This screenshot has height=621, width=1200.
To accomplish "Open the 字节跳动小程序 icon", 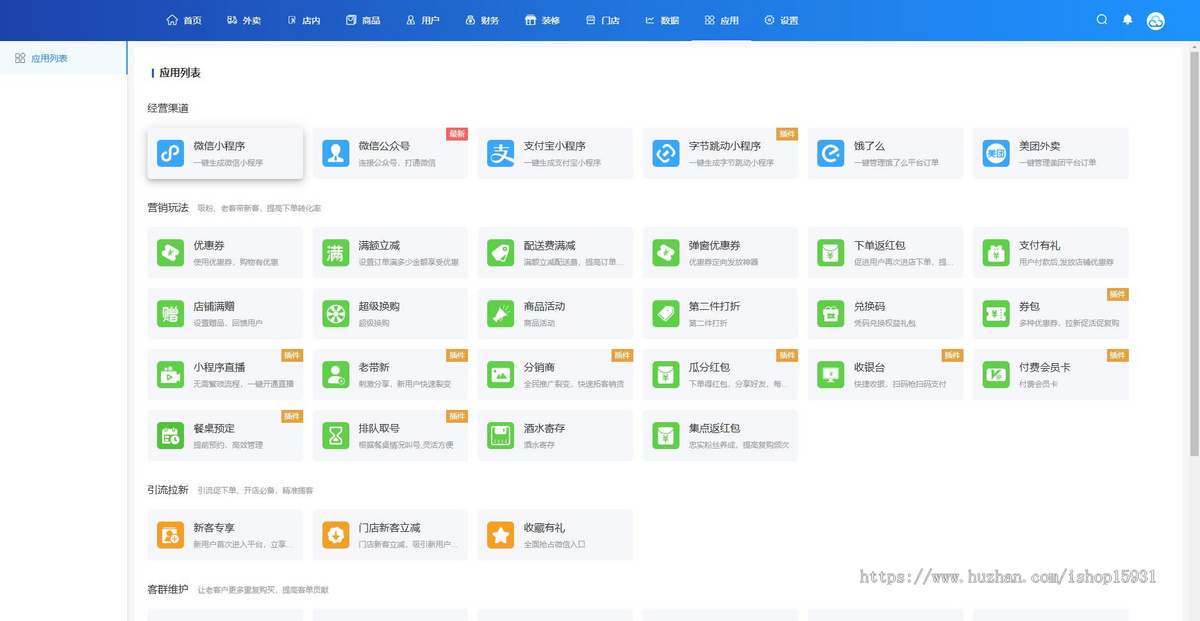I will click(x=666, y=153).
